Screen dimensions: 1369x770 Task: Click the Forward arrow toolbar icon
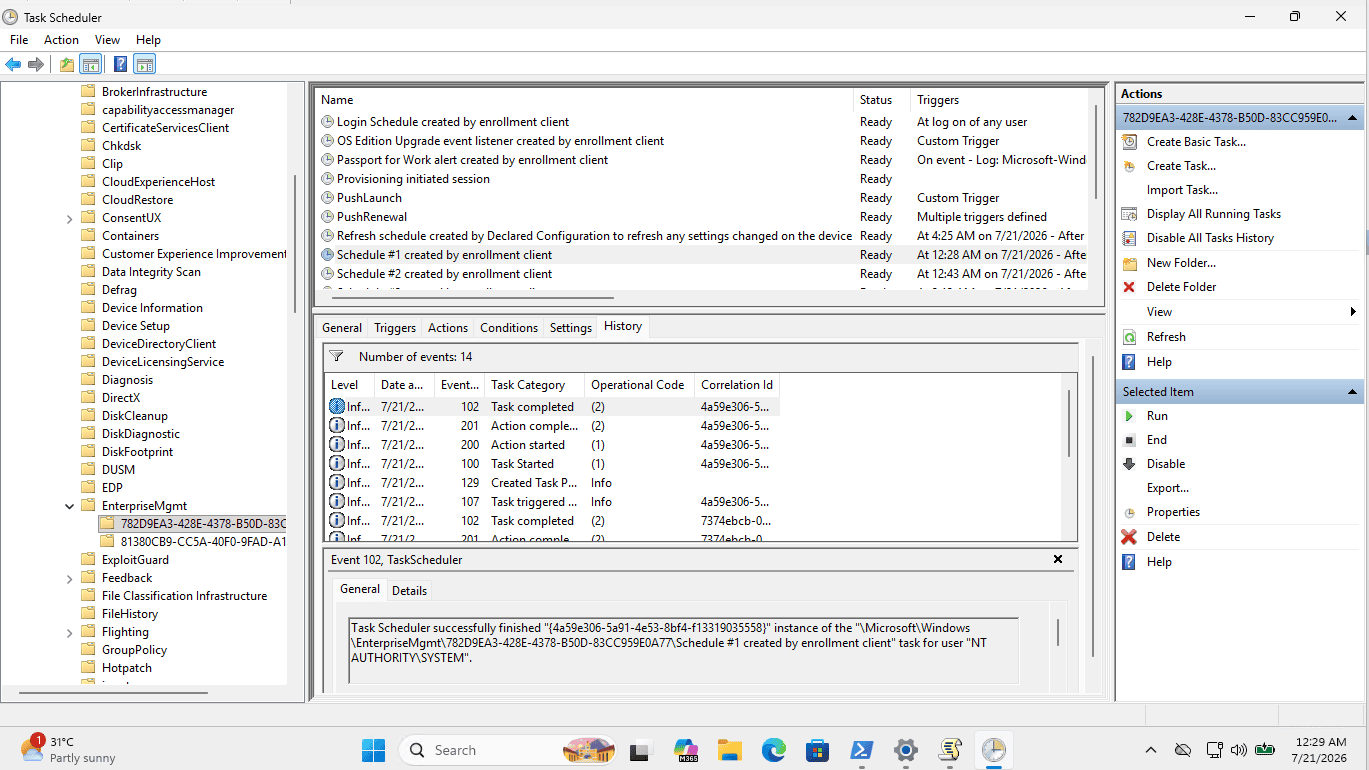click(36, 65)
